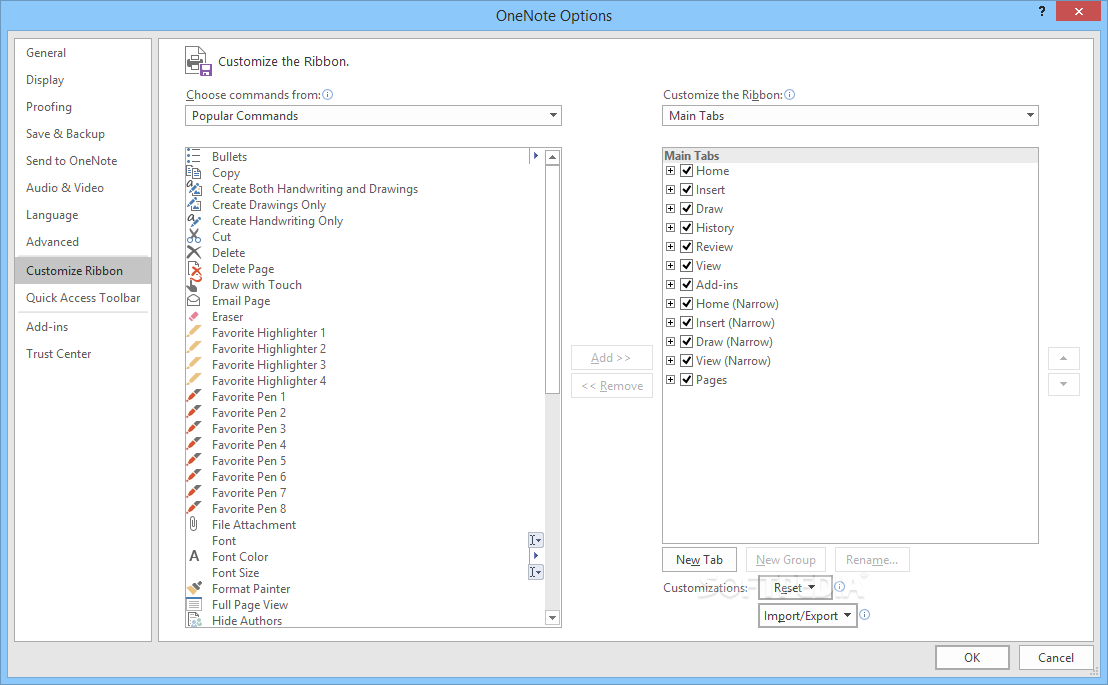Expand the View (Narrow) tree node

coord(671,361)
